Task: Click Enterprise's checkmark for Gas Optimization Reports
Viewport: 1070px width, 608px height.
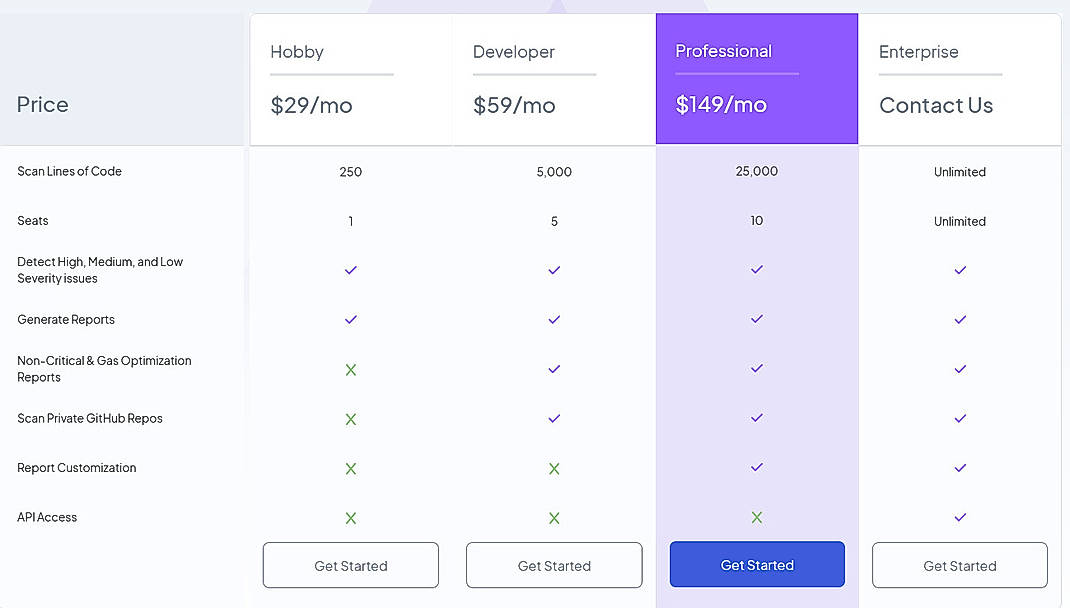Action: click(960, 369)
